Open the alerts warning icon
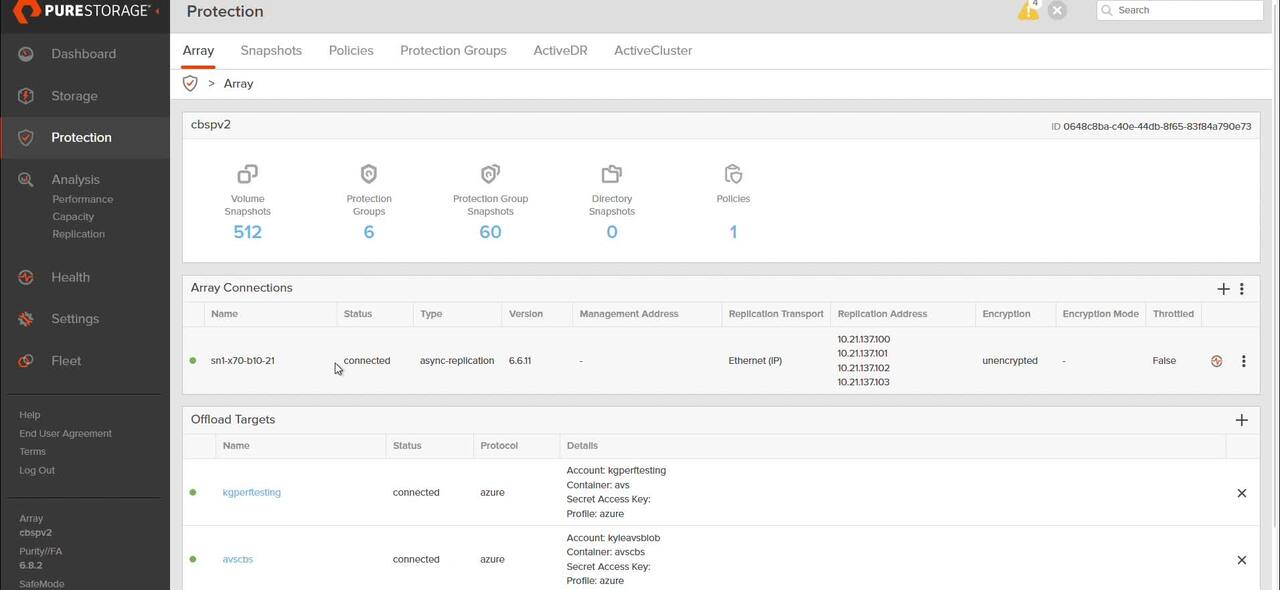1280x590 pixels. pyautogui.click(x=1027, y=11)
